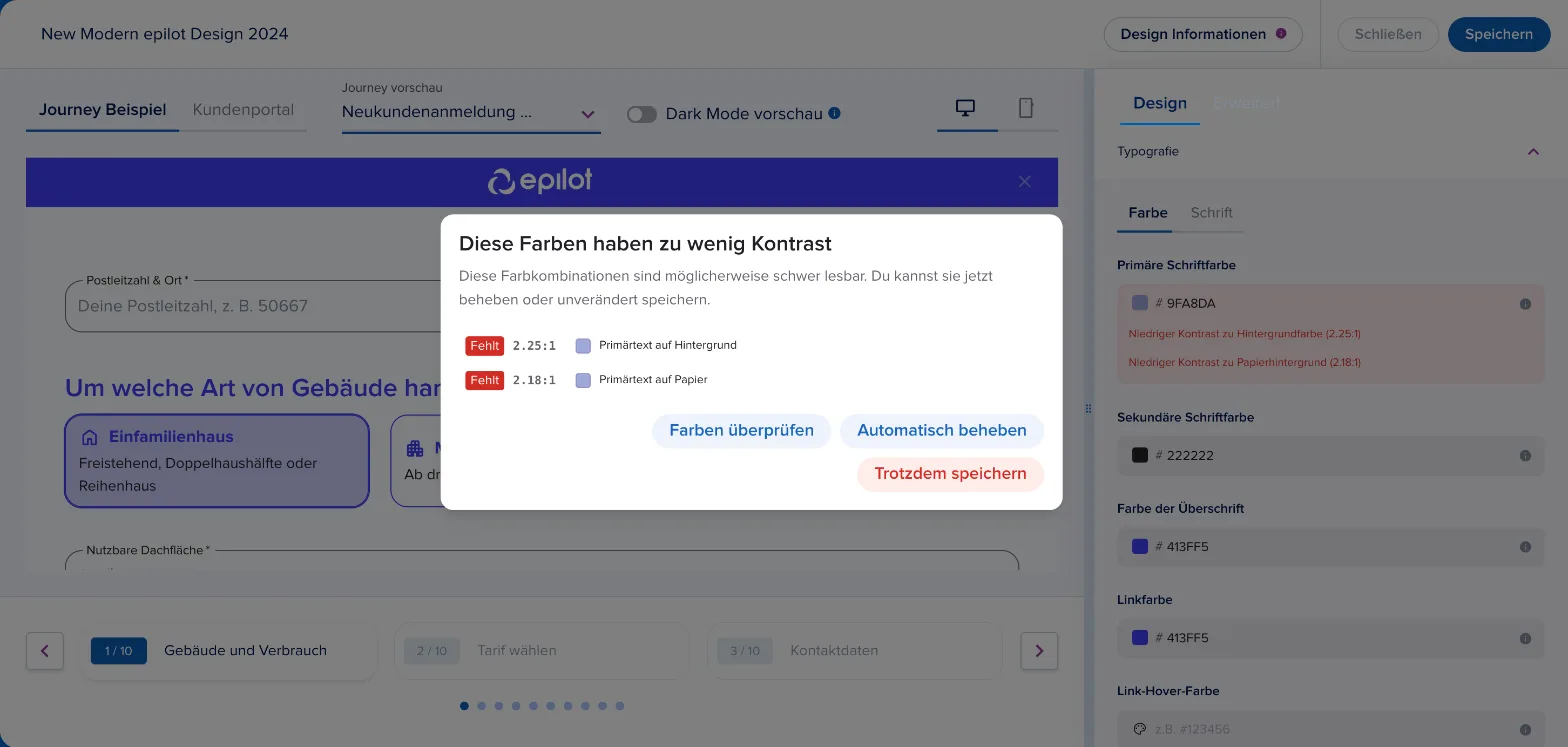This screenshot has height=747, width=1568.
Task: Open the Design tab in the side panel
Action: pyautogui.click(x=1160, y=103)
